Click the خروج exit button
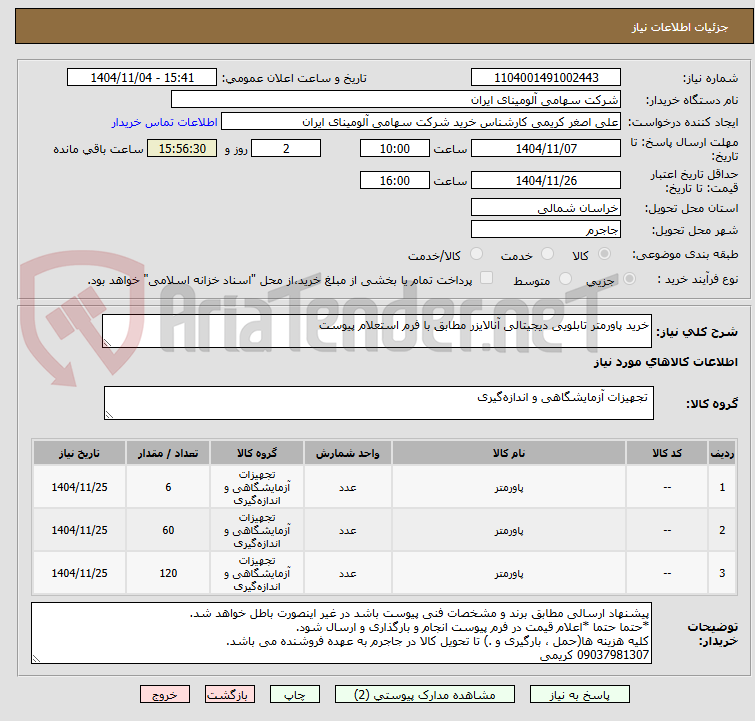This screenshot has height=721, width=755. click(165, 695)
